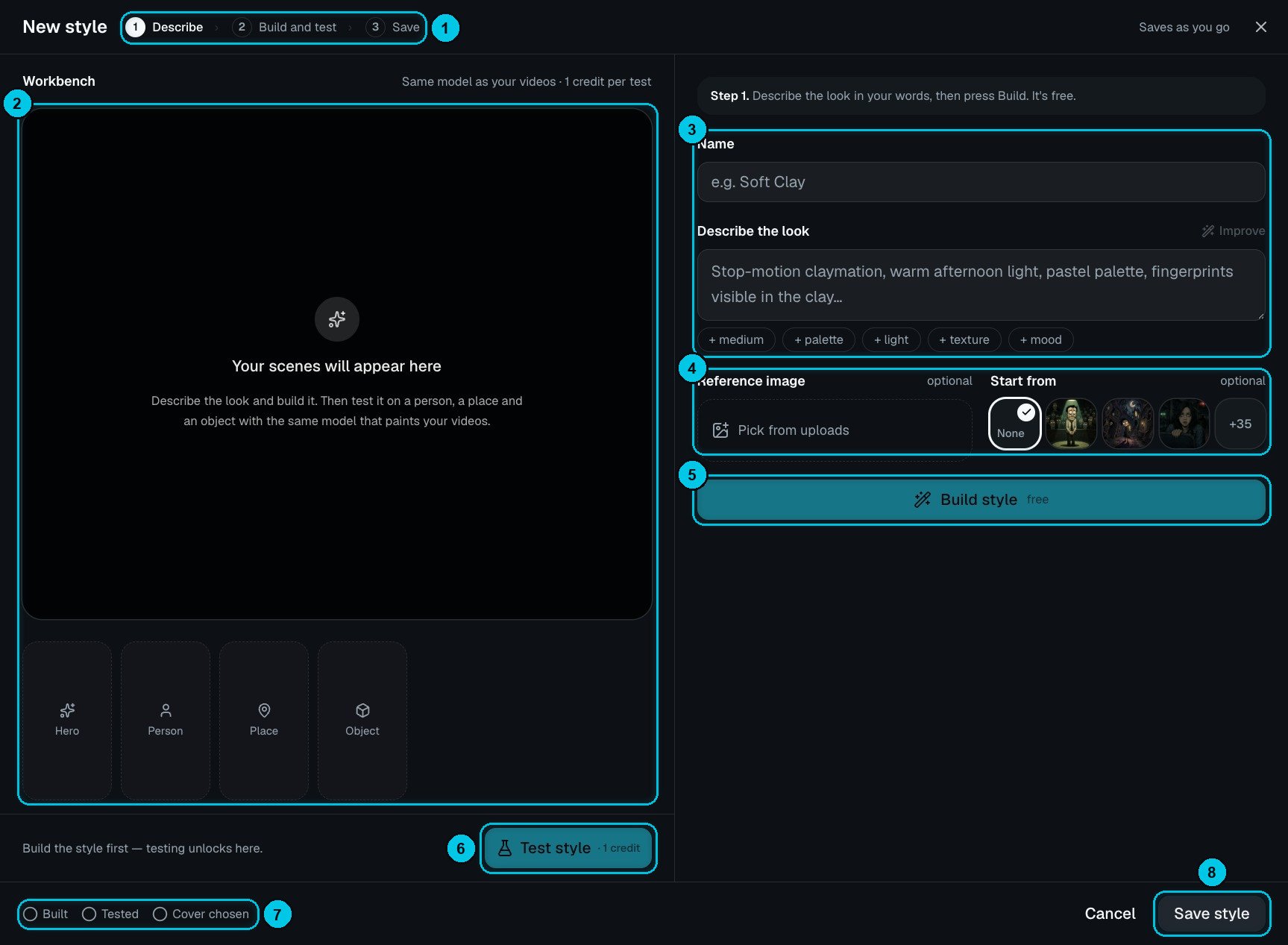1288x945 pixels.
Task: Click the 'Saves as you go' text
Action: point(1184,27)
